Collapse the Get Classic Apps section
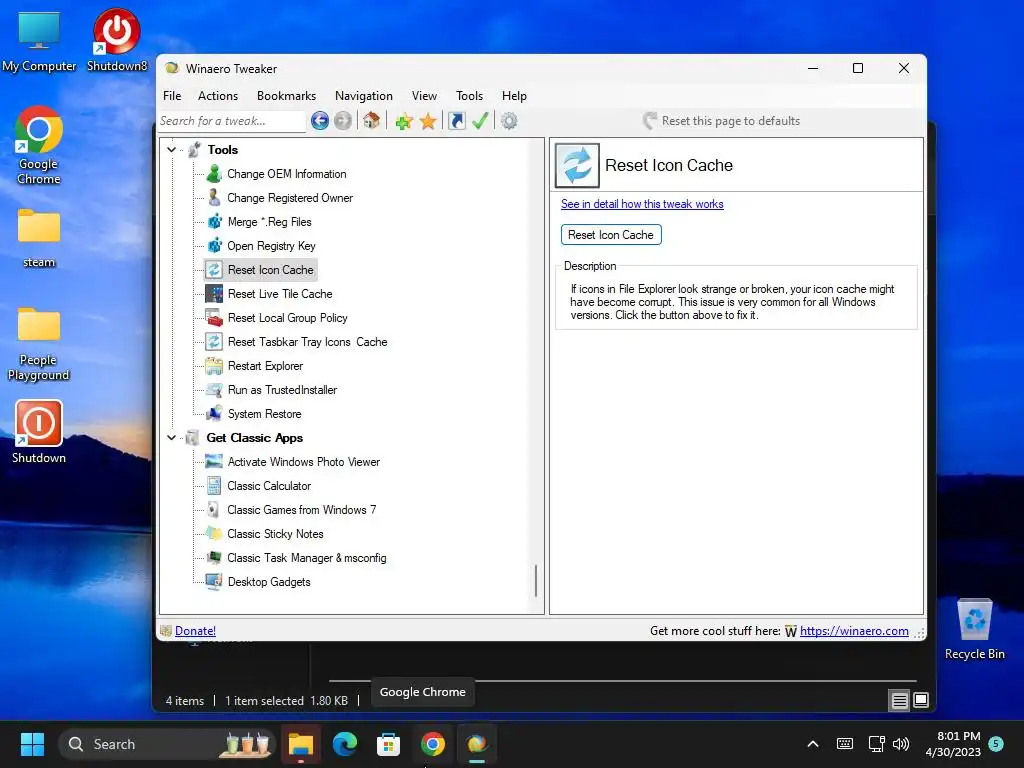Screen dimensions: 1024x768 (x=171, y=438)
